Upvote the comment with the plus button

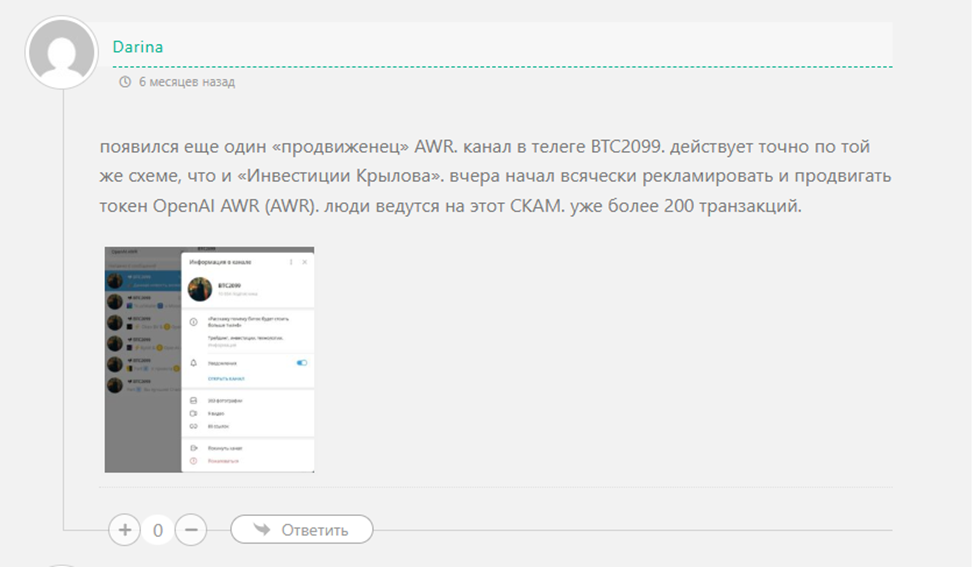(x=125, y=530)
